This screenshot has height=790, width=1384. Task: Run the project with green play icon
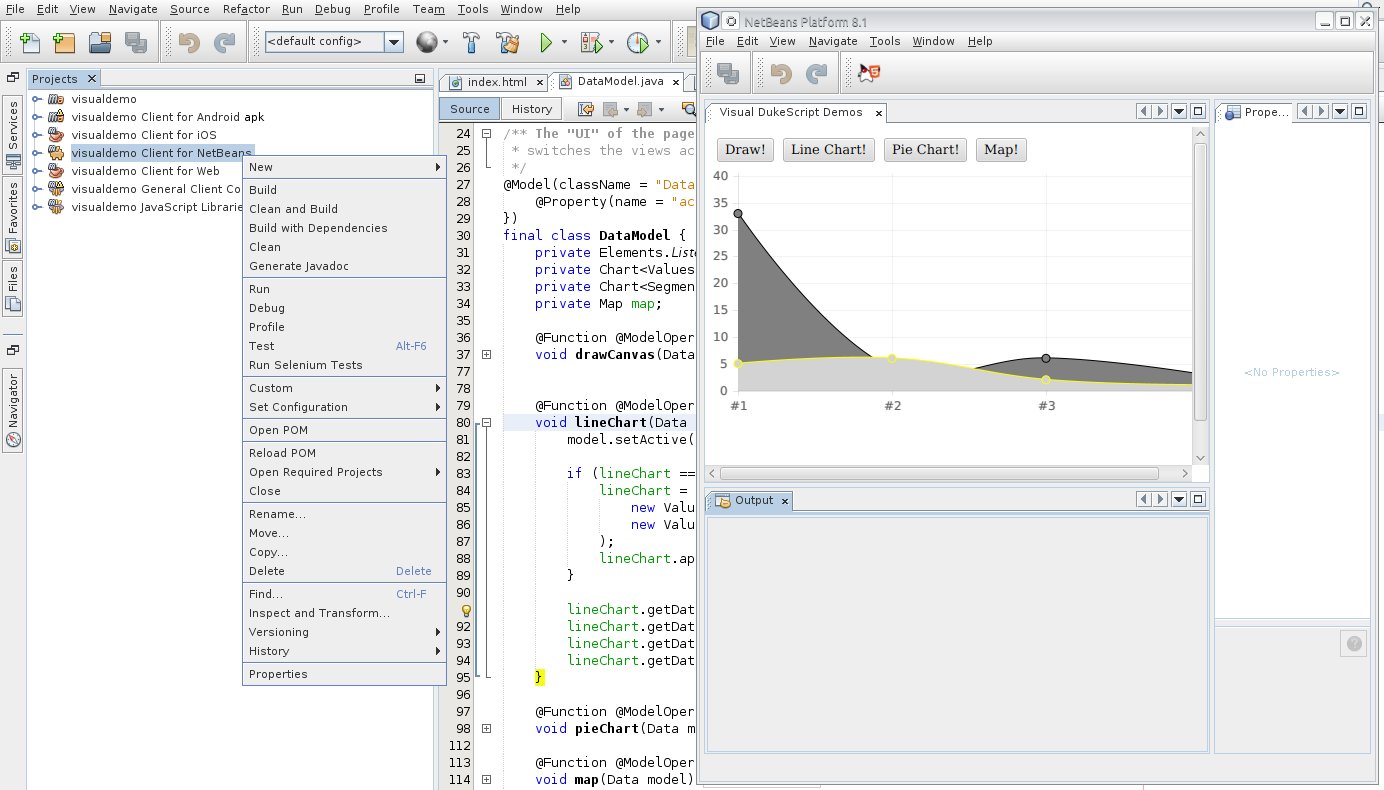point(546,42)
